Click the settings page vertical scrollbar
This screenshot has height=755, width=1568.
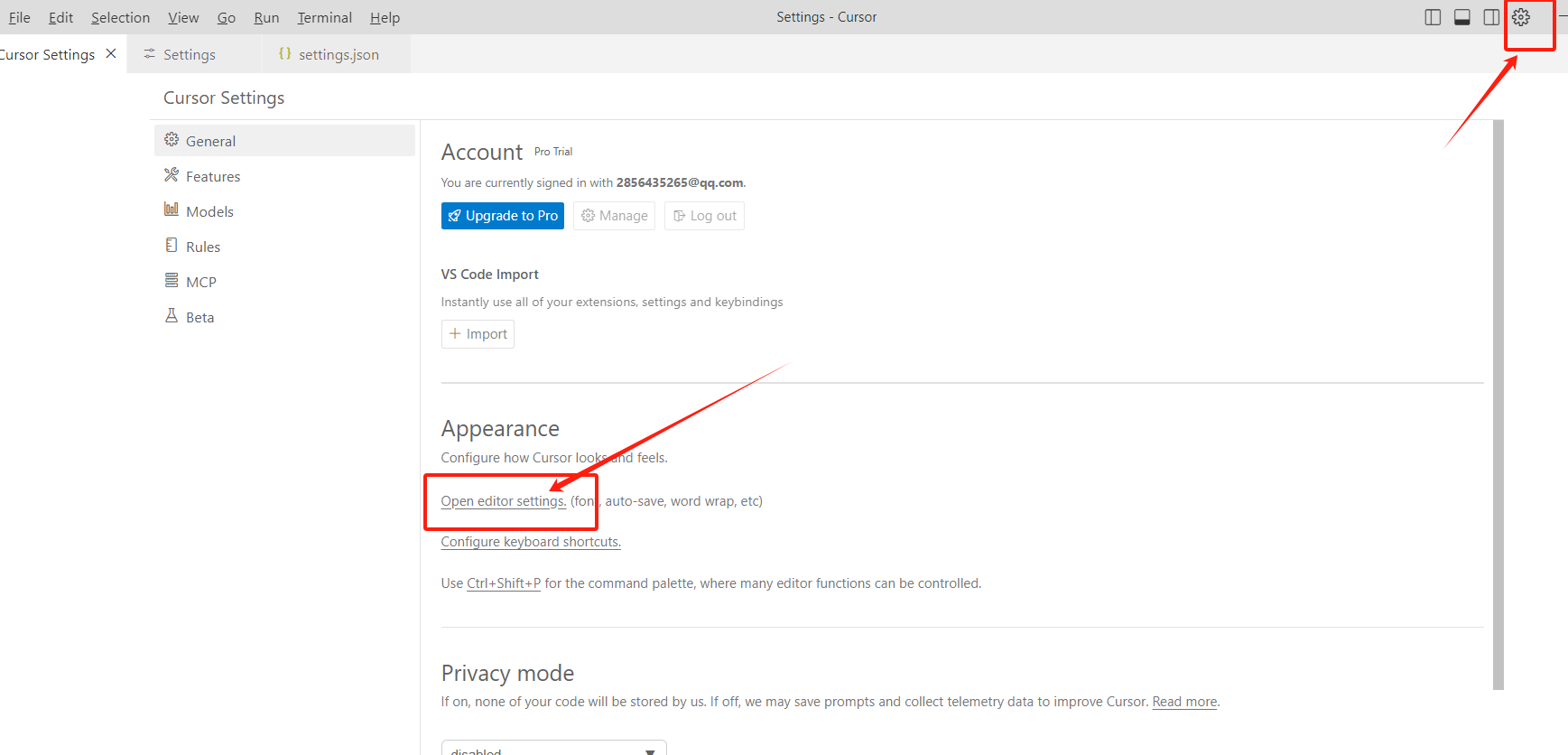click(1498, 405)
